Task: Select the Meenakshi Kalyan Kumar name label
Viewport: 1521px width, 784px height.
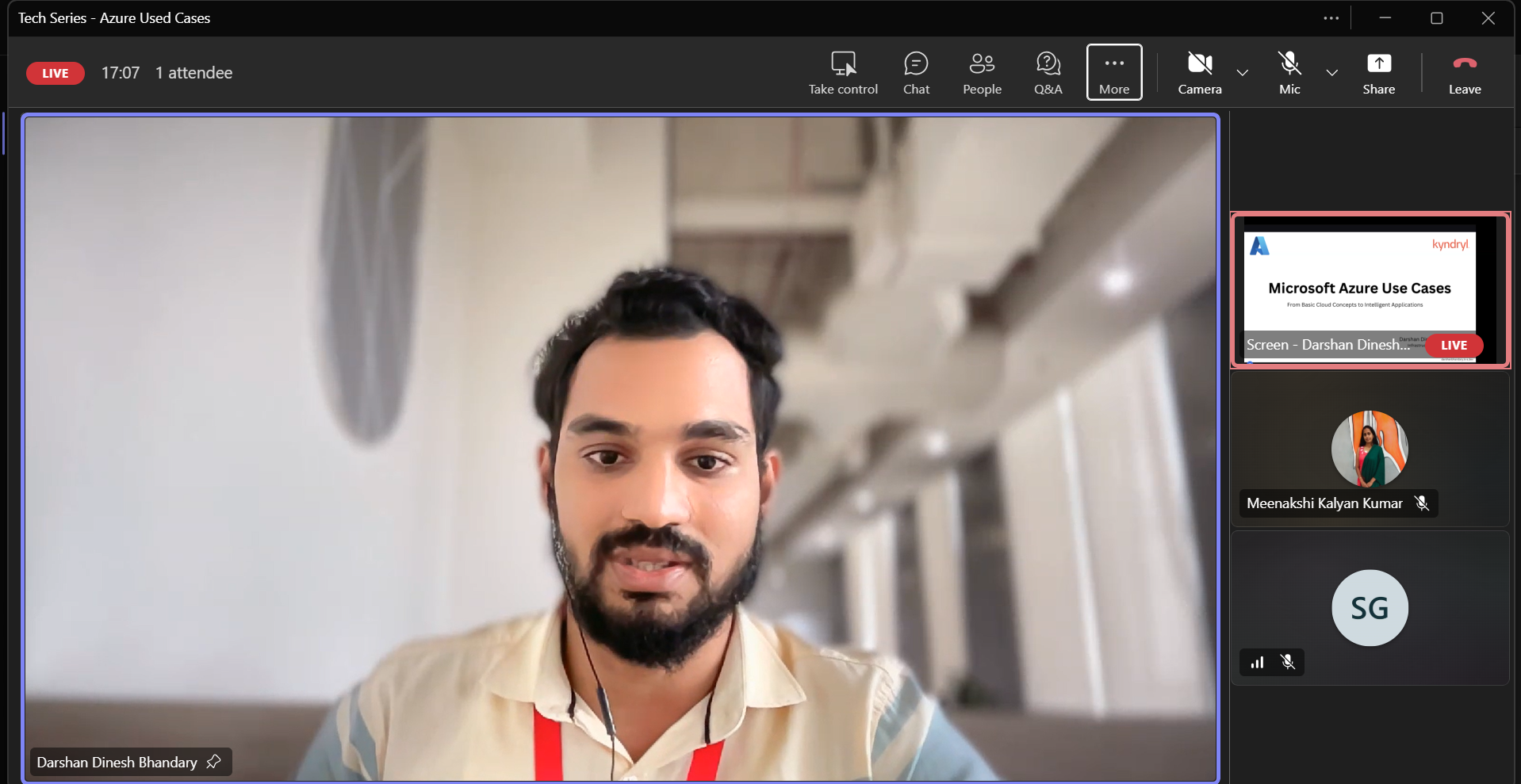Action: tap(1324, 503)
